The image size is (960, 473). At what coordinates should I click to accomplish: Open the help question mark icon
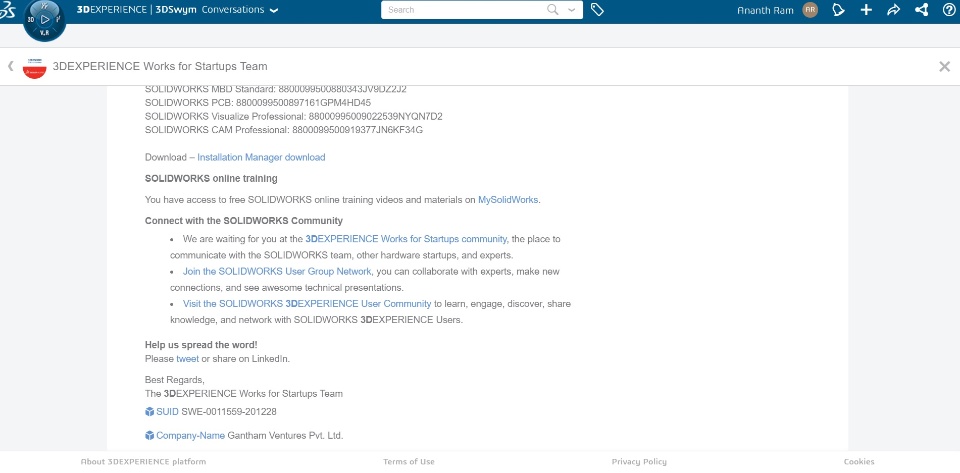tap(949, 10)
